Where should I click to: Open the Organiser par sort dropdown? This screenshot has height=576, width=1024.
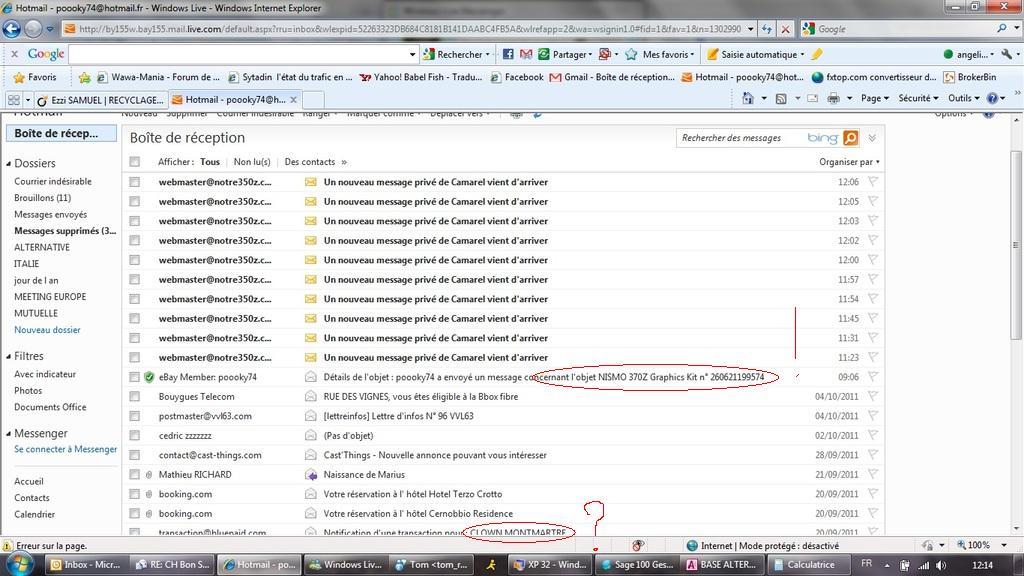849,162
